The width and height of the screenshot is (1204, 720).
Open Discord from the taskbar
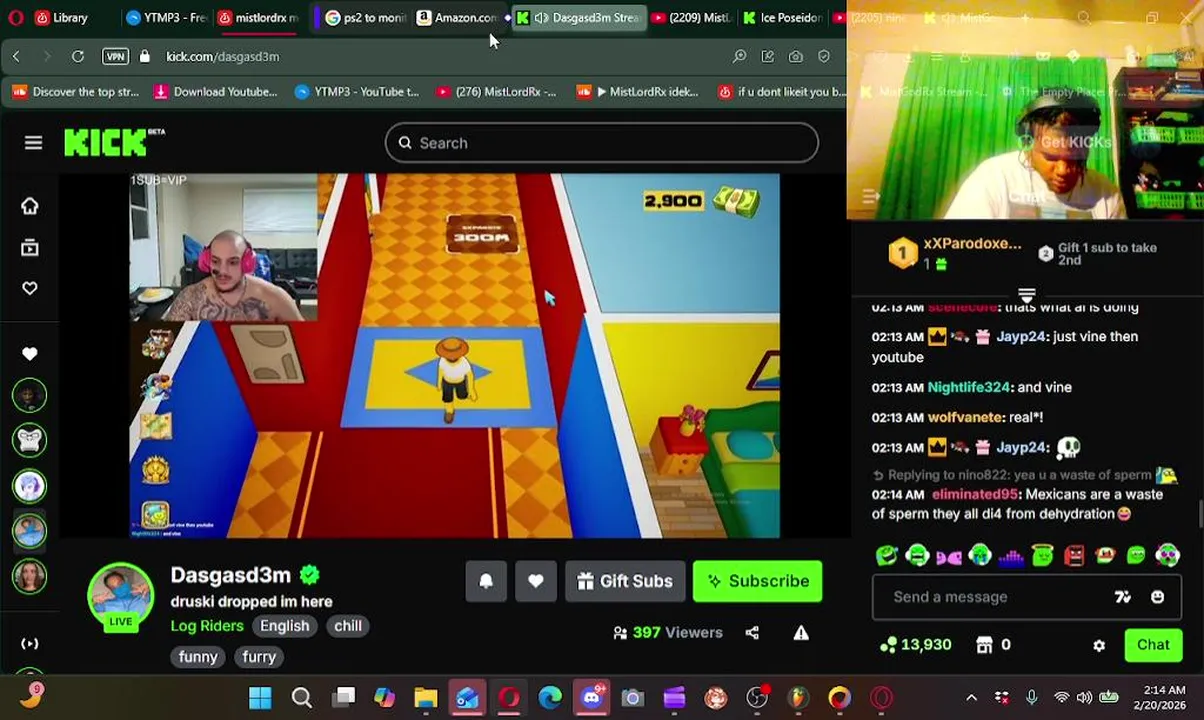pyautogui.click(x=592, y=698)
